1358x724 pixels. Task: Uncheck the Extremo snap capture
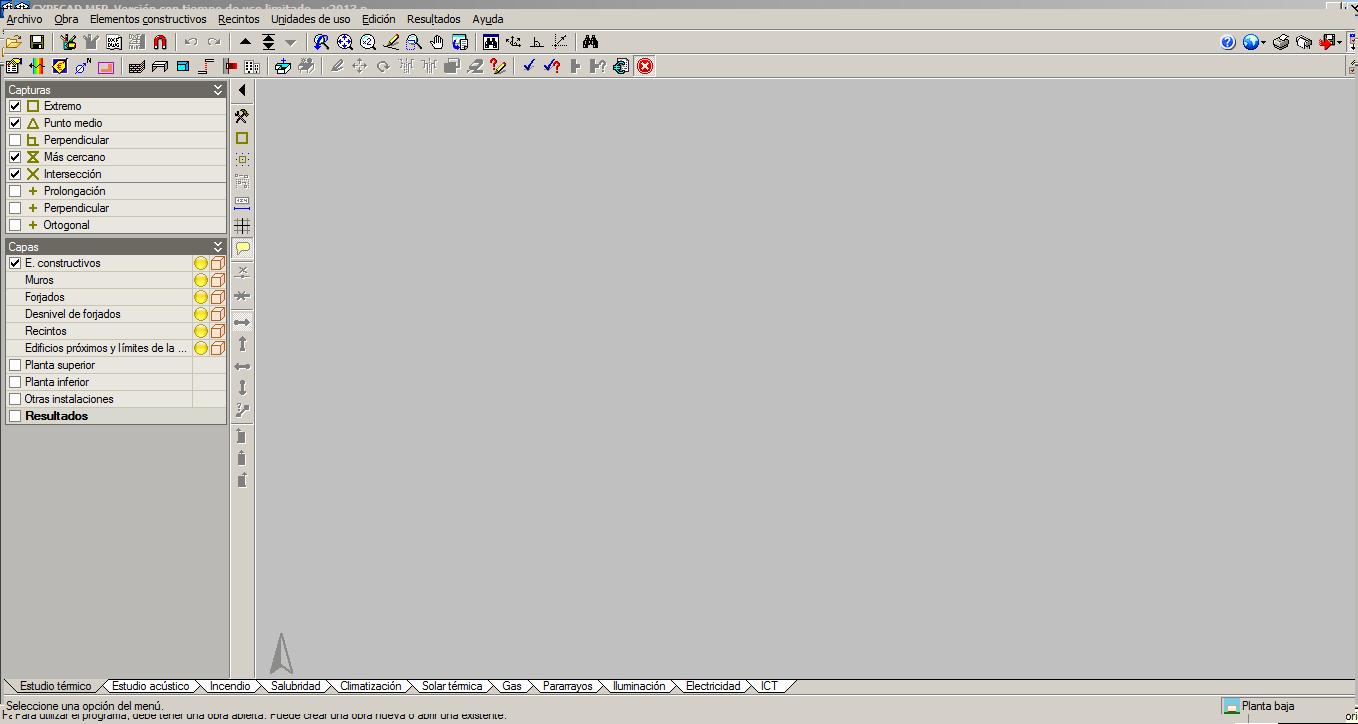[15, 106]
